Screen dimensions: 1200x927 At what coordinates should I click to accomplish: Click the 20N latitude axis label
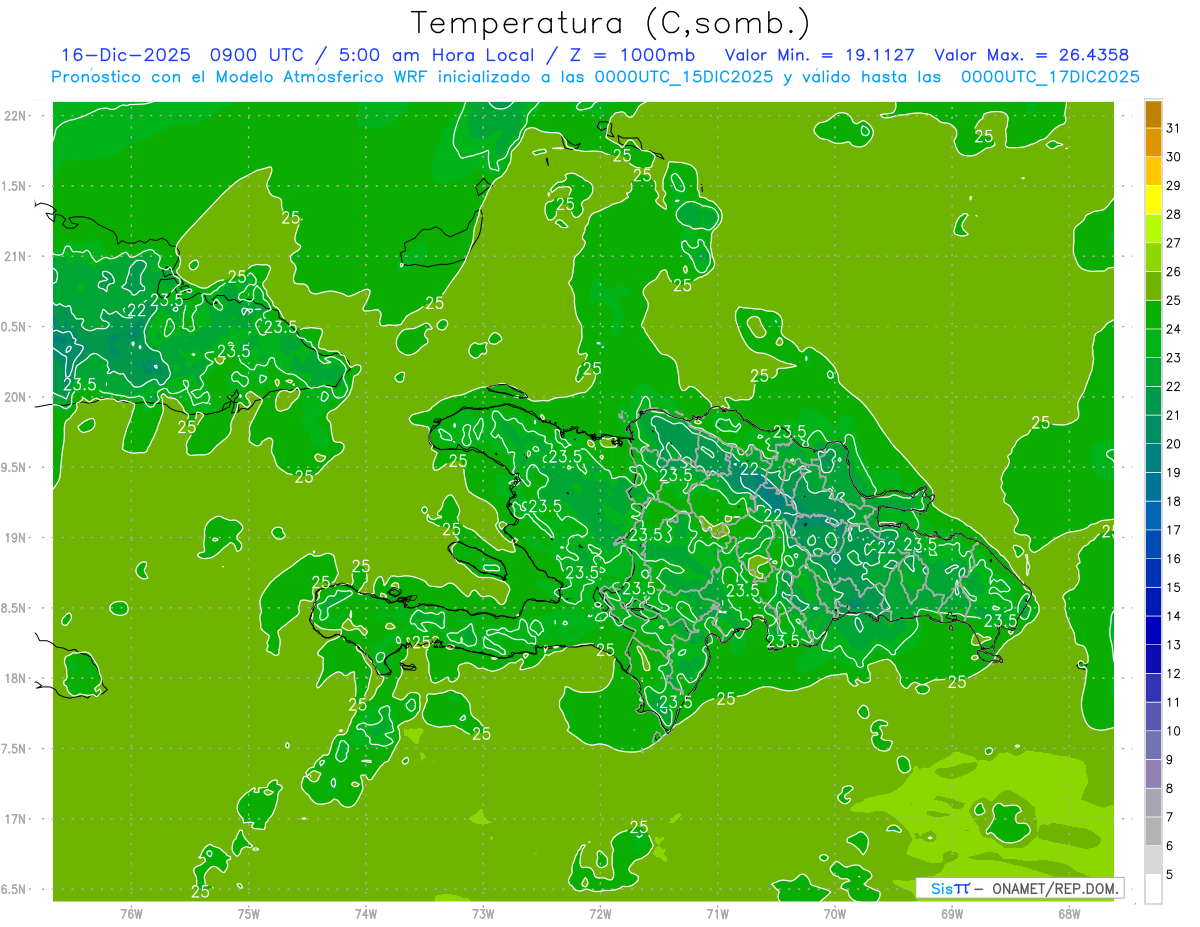[14, 397]
